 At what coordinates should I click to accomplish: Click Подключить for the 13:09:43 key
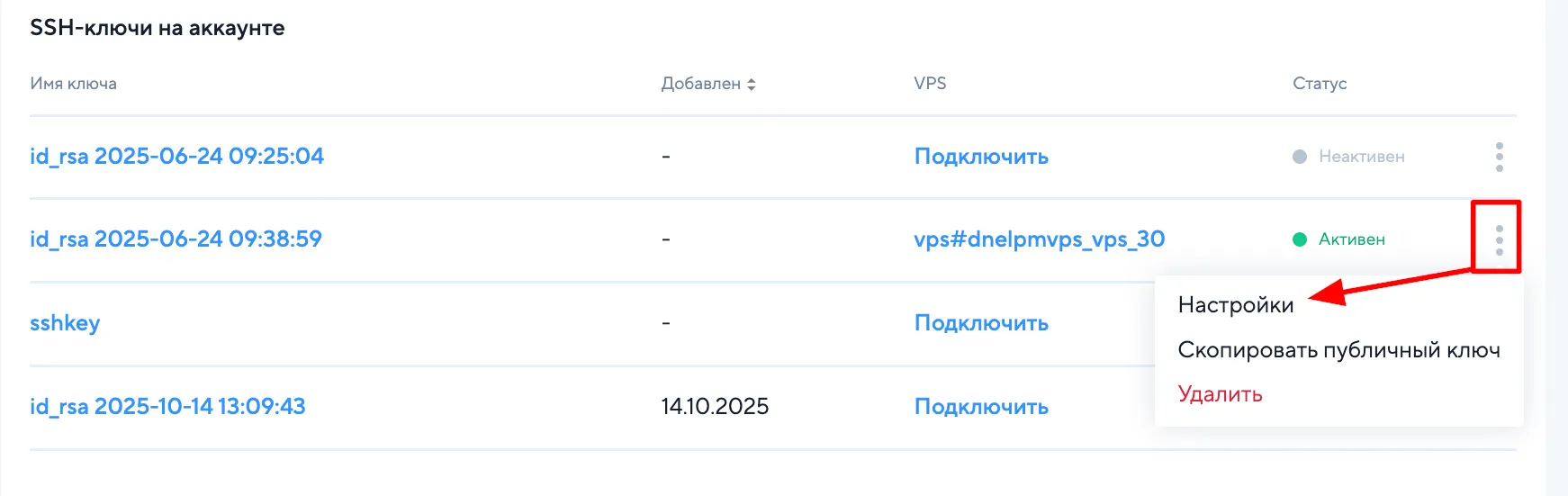coord(981,407)
